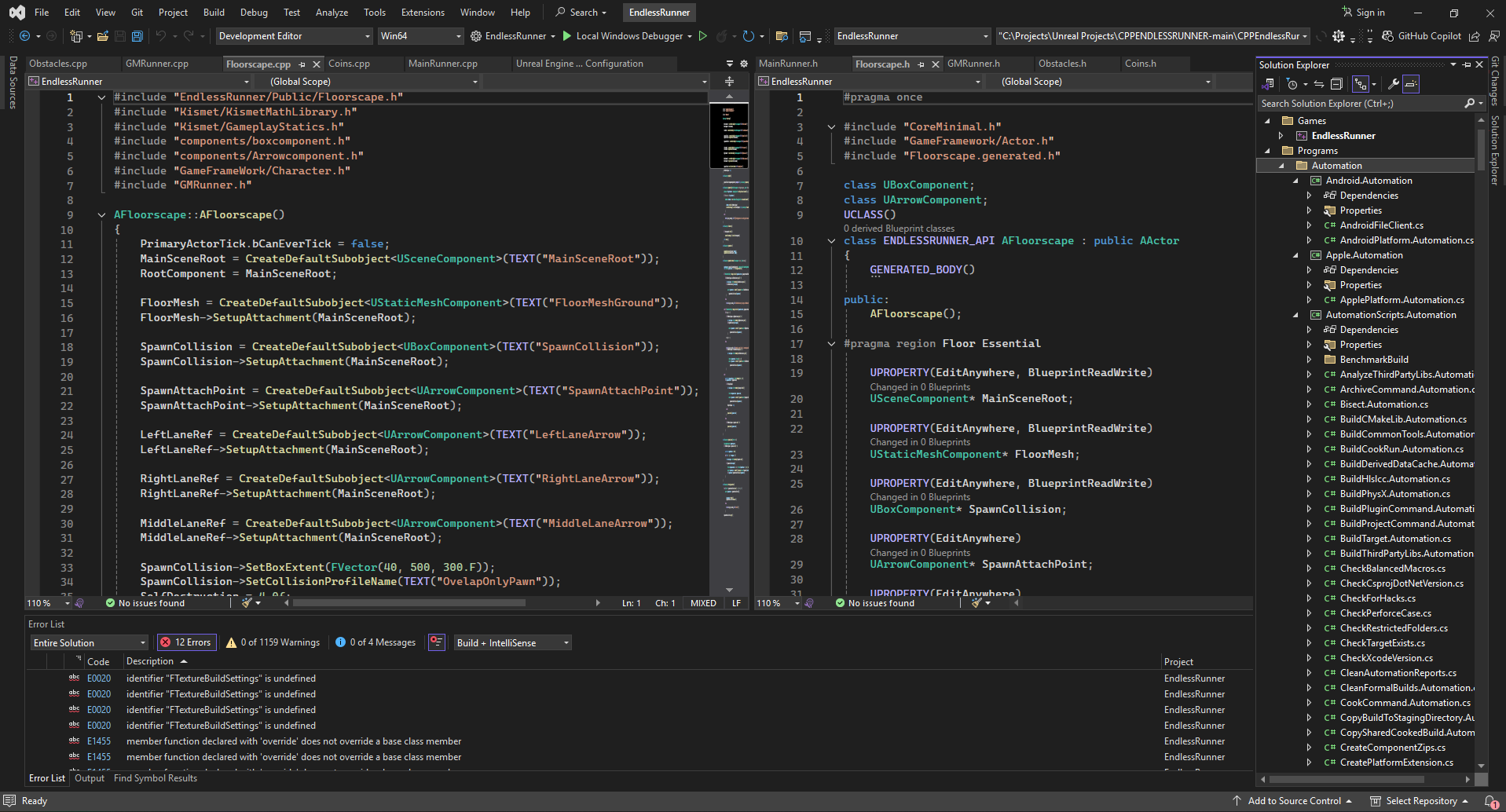Open Properties wrench icon in Solution Explorer
Screen dimensions: 1506x812
point(1394,84)
